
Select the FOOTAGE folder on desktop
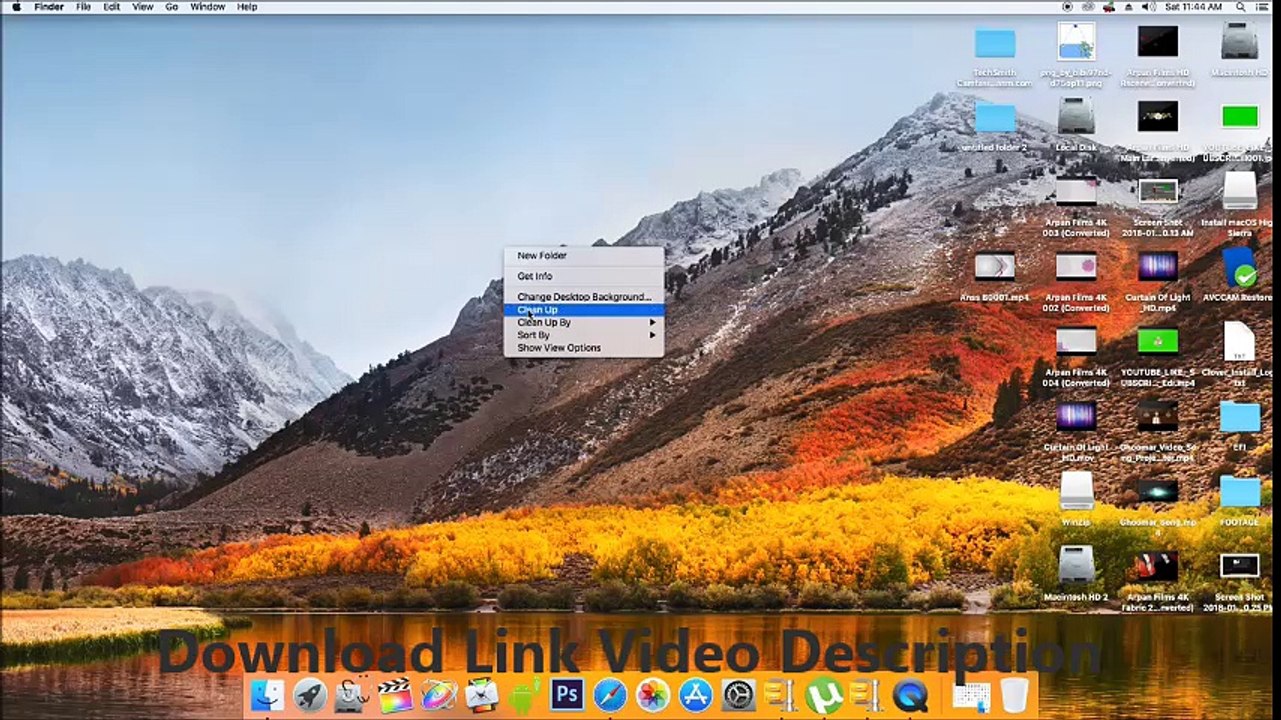click(1240, 491)
